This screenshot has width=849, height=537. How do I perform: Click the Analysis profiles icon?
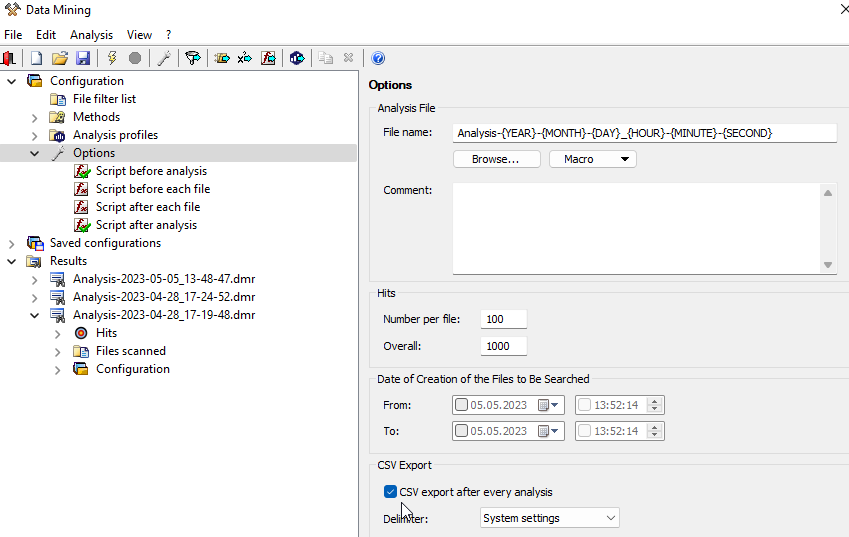coord(57,135)
